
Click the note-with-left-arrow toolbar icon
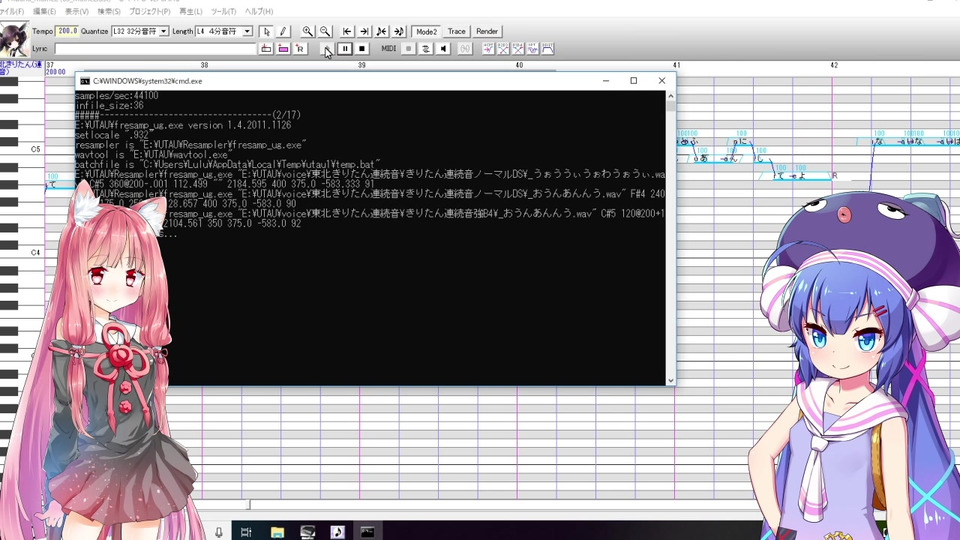[381, 31]
